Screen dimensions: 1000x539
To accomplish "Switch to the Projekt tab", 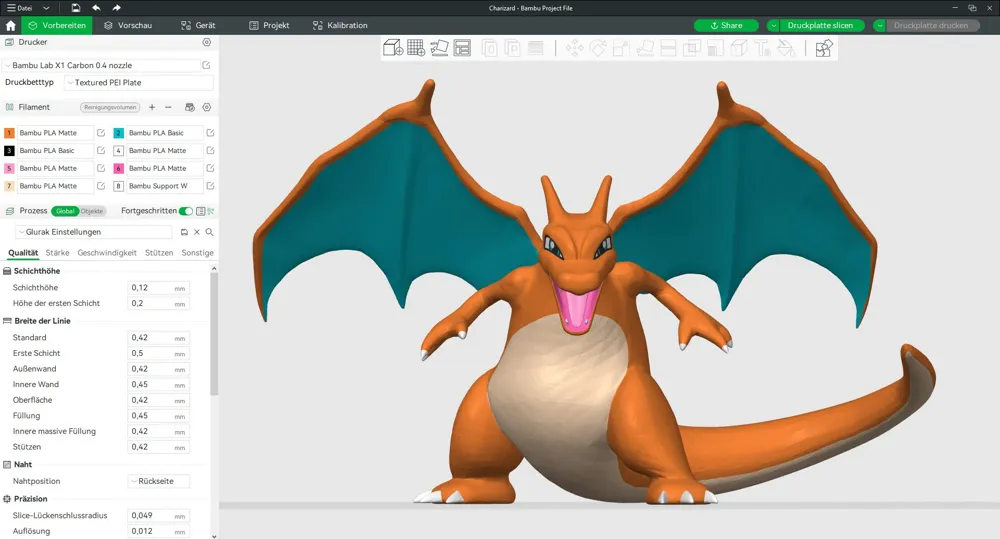I will [269, 26].
